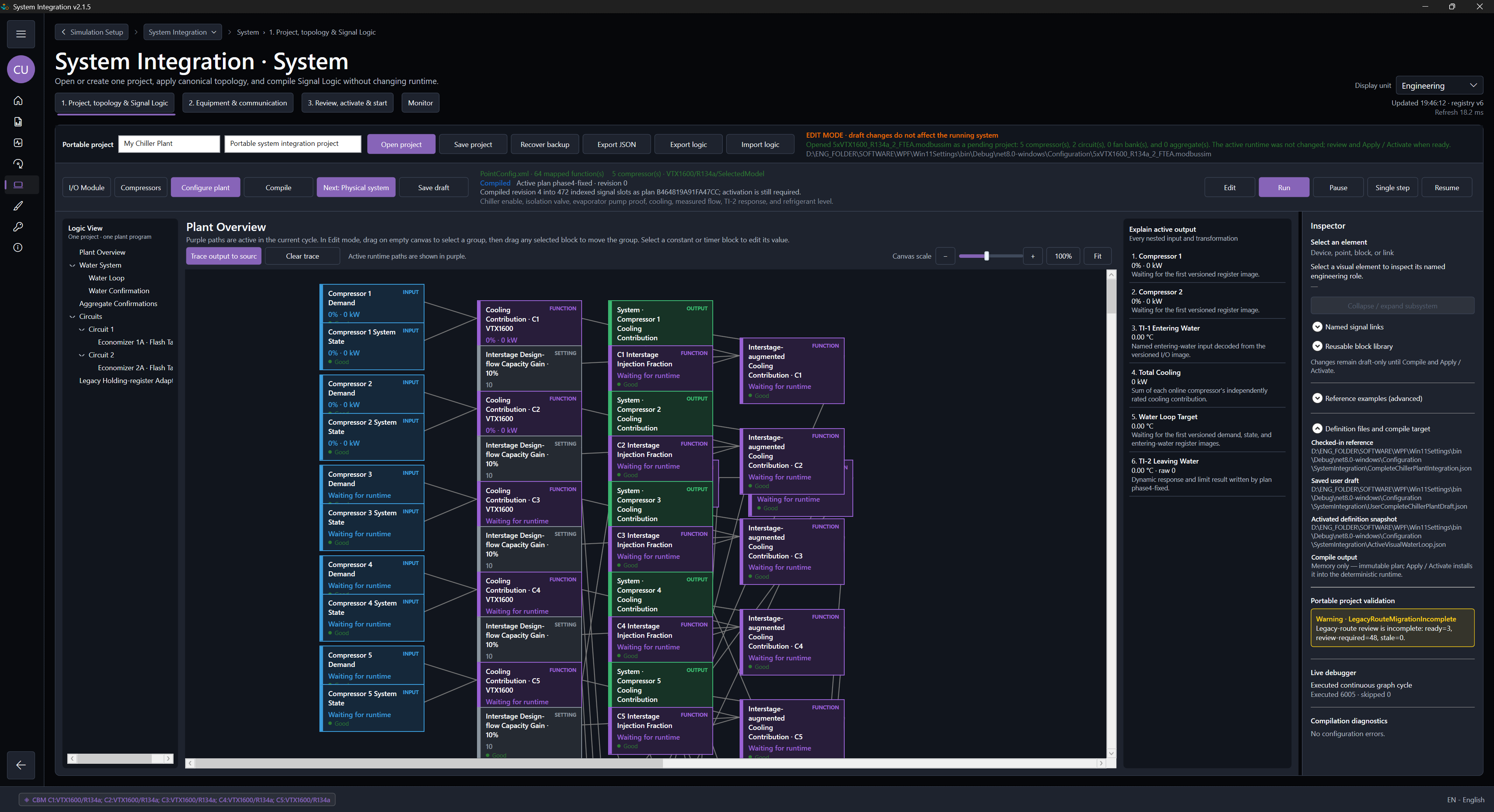Open the hamburger navigation menu
The height and width of the screenshot is (812, 1494).
tap(21, 34)
